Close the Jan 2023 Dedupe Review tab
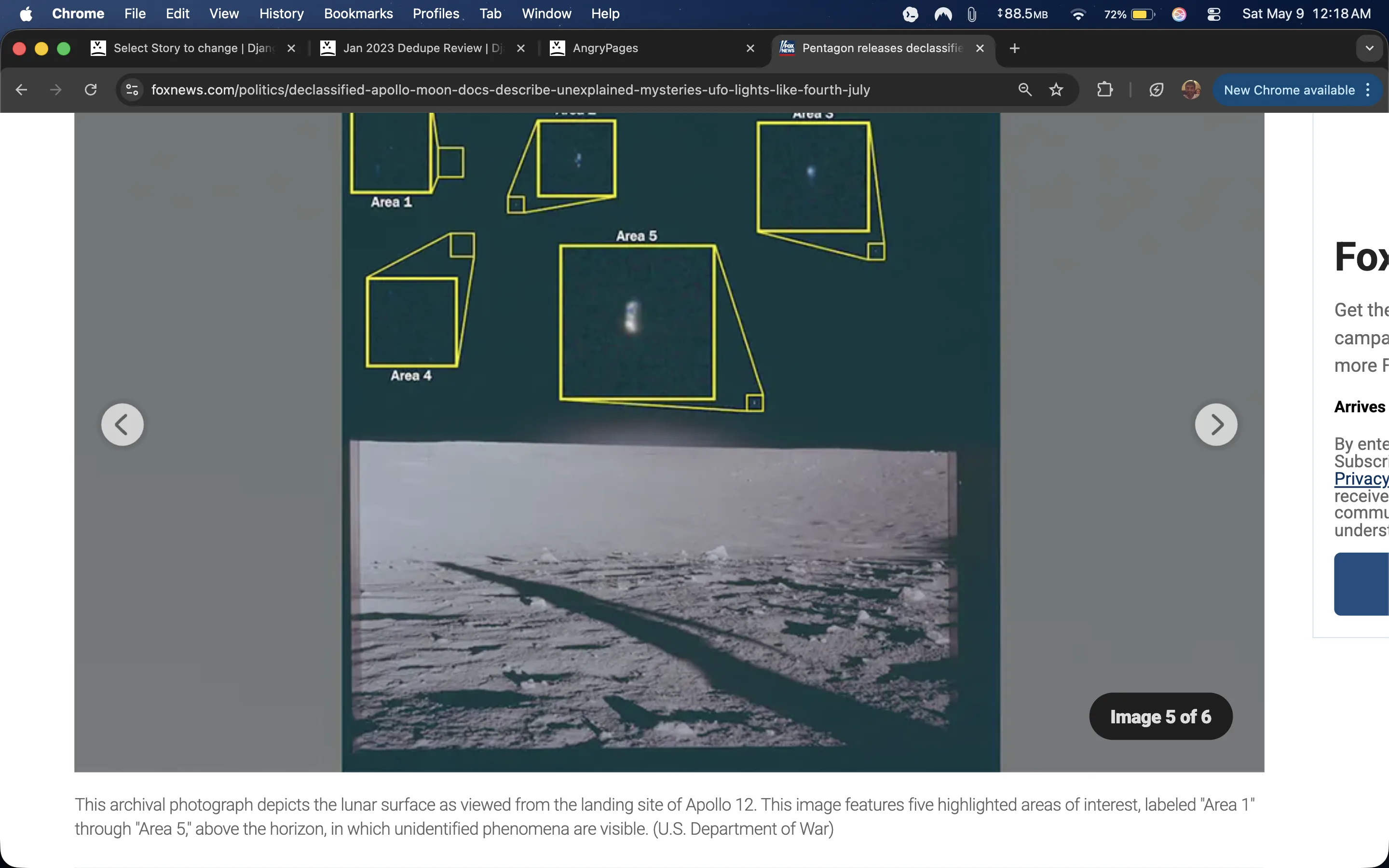The height and width of the screenshot is (868, 1389). pyautogui.click(x=520, y=48)
